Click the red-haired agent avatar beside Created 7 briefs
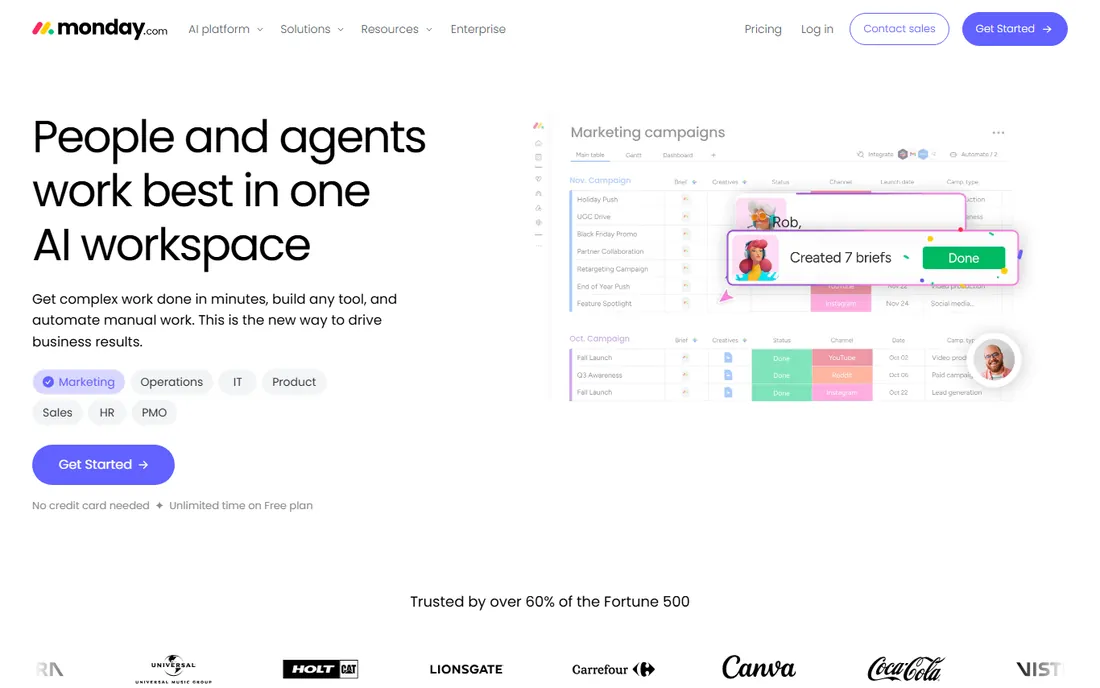The image size is (1100, 688). (756, 259)
